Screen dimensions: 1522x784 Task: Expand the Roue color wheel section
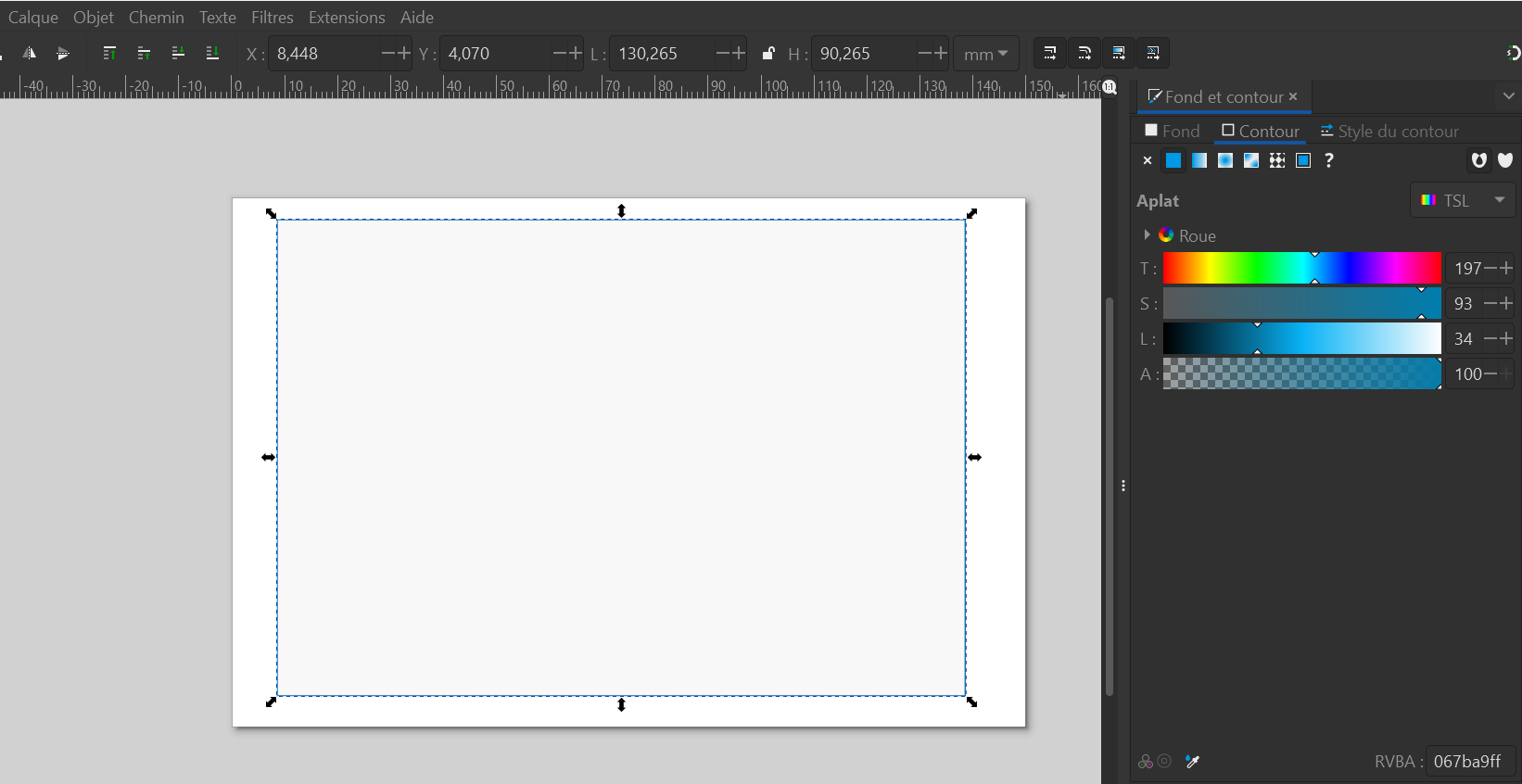coord(1147,235)
